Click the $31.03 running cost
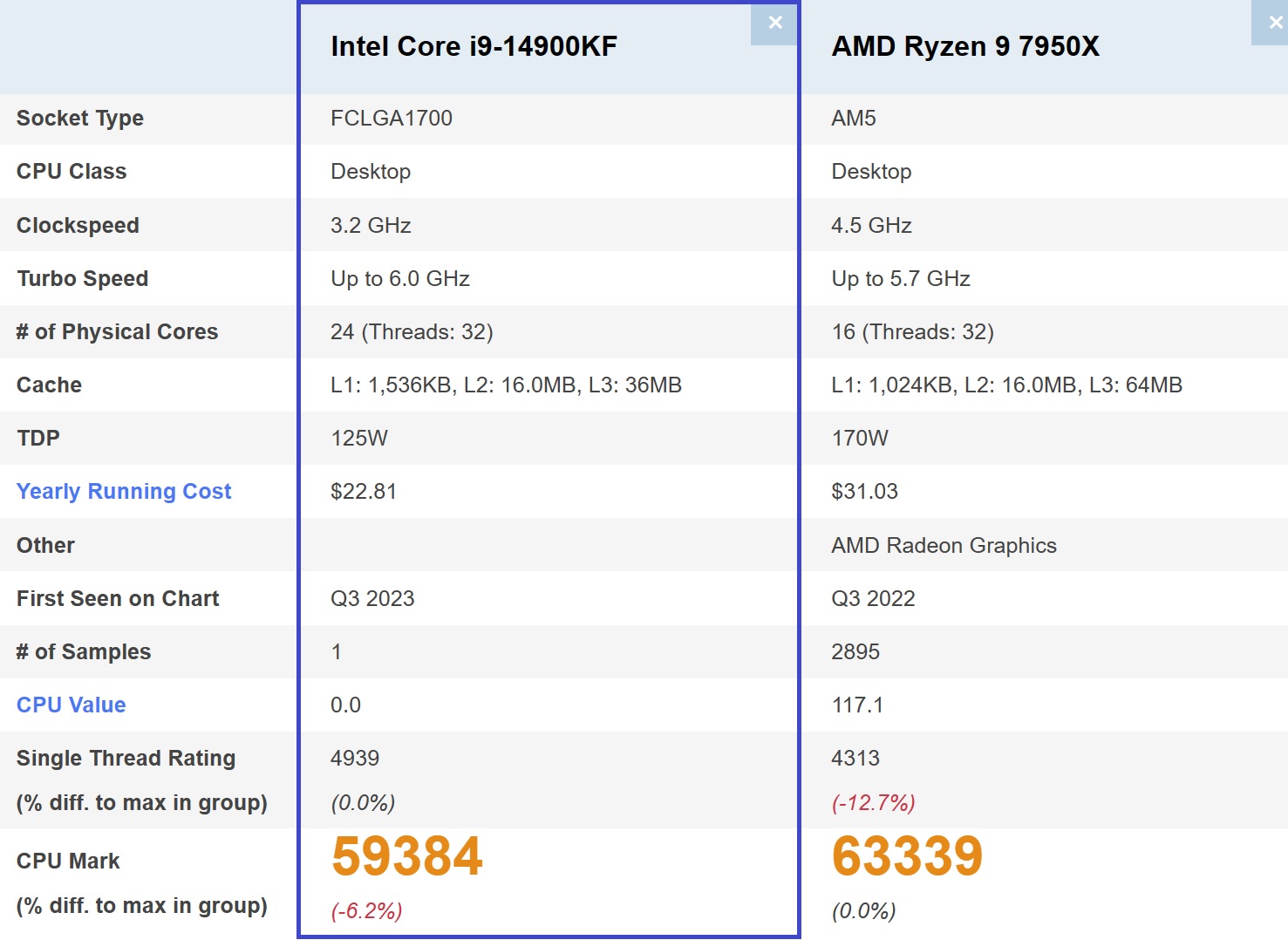Screen dimensions: 1288x940 click(865, 492)
